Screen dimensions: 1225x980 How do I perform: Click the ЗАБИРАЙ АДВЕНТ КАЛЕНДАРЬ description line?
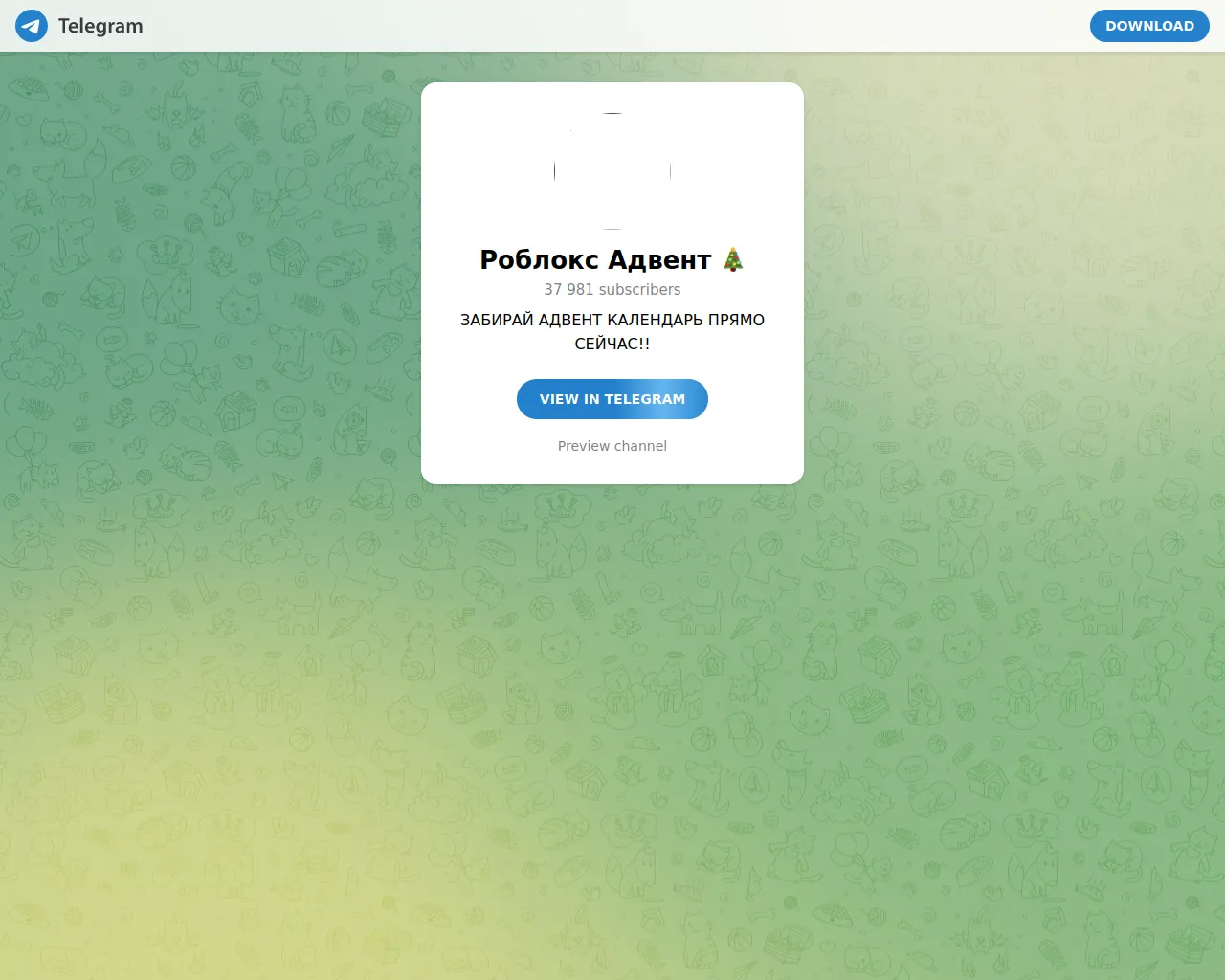tap(612, 320)
